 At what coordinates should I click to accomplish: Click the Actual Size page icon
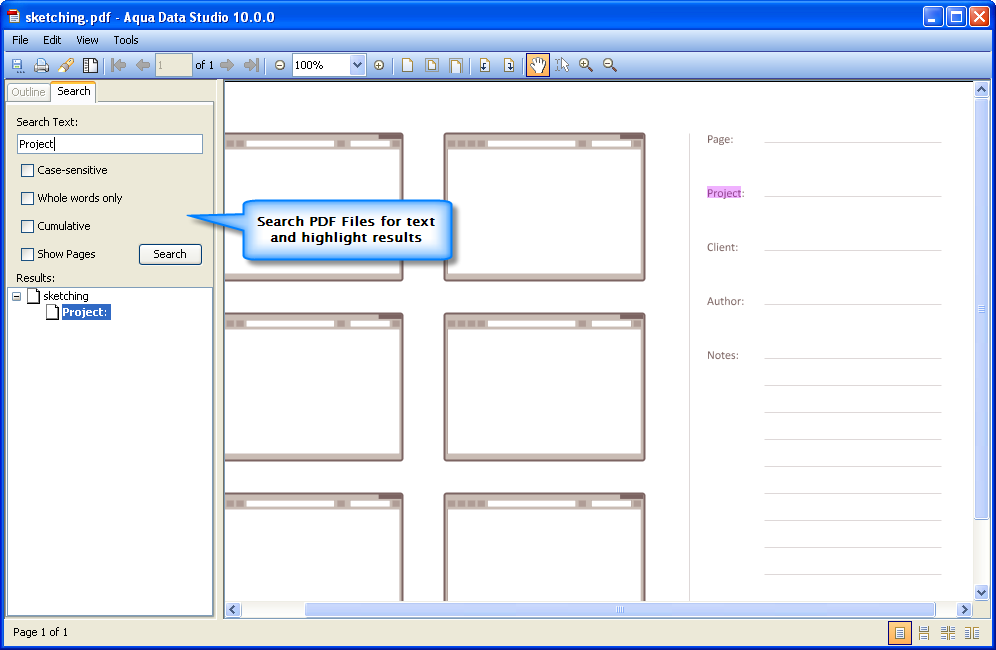pos(408,65)
